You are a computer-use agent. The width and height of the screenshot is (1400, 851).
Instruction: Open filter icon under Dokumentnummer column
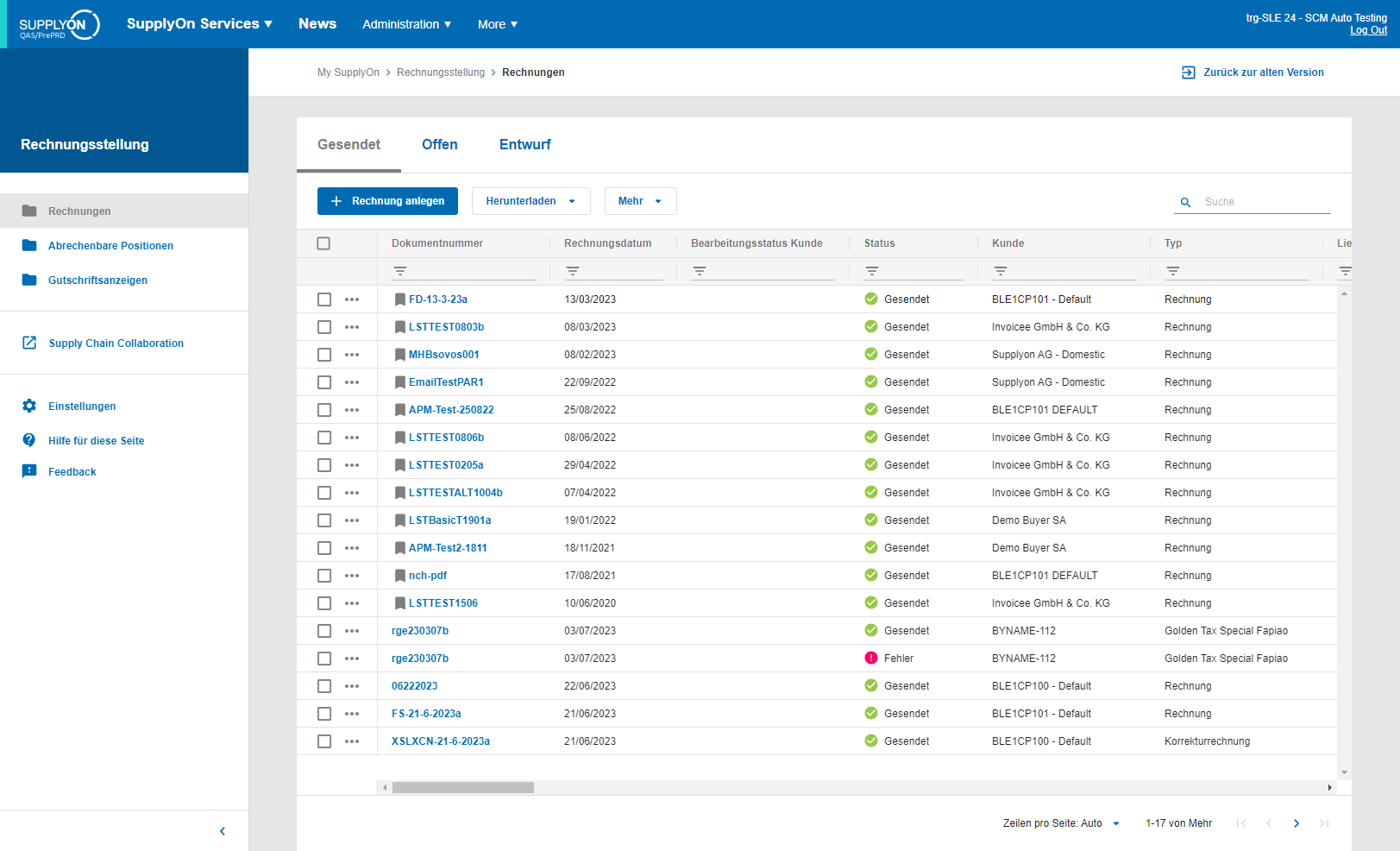point(399,271)
